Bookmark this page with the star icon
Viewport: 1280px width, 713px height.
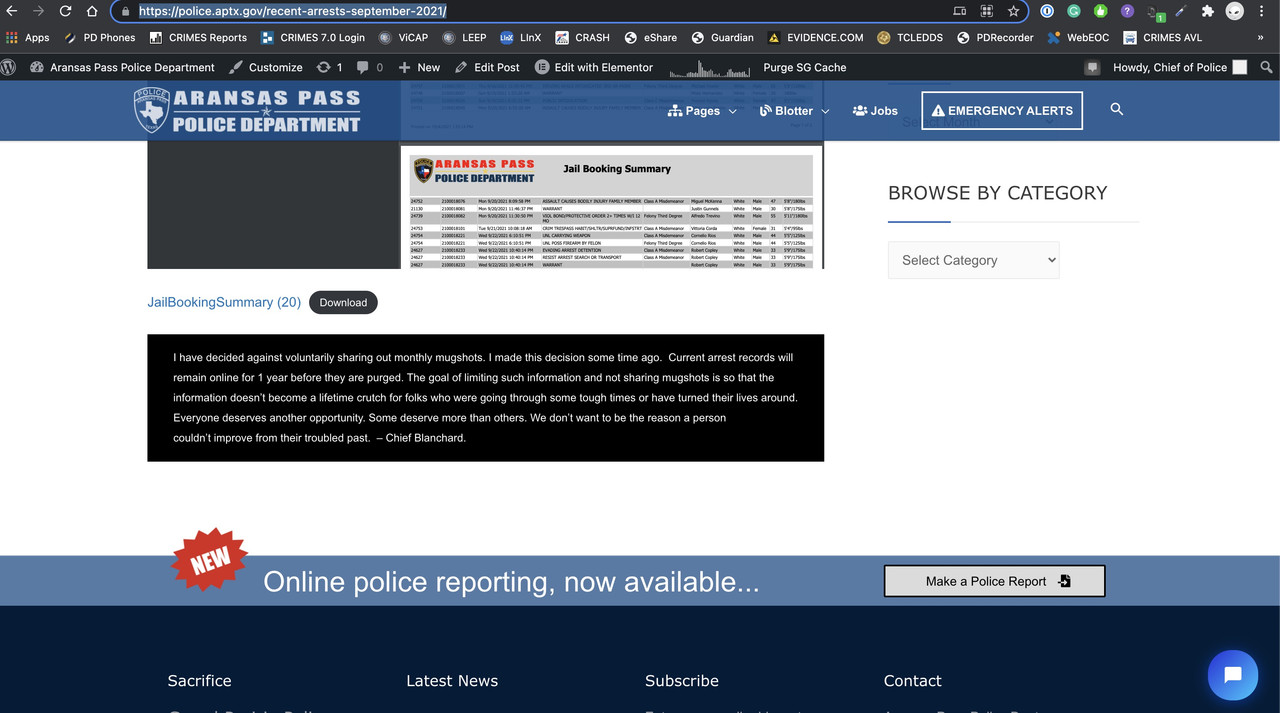coord(1013,11)
